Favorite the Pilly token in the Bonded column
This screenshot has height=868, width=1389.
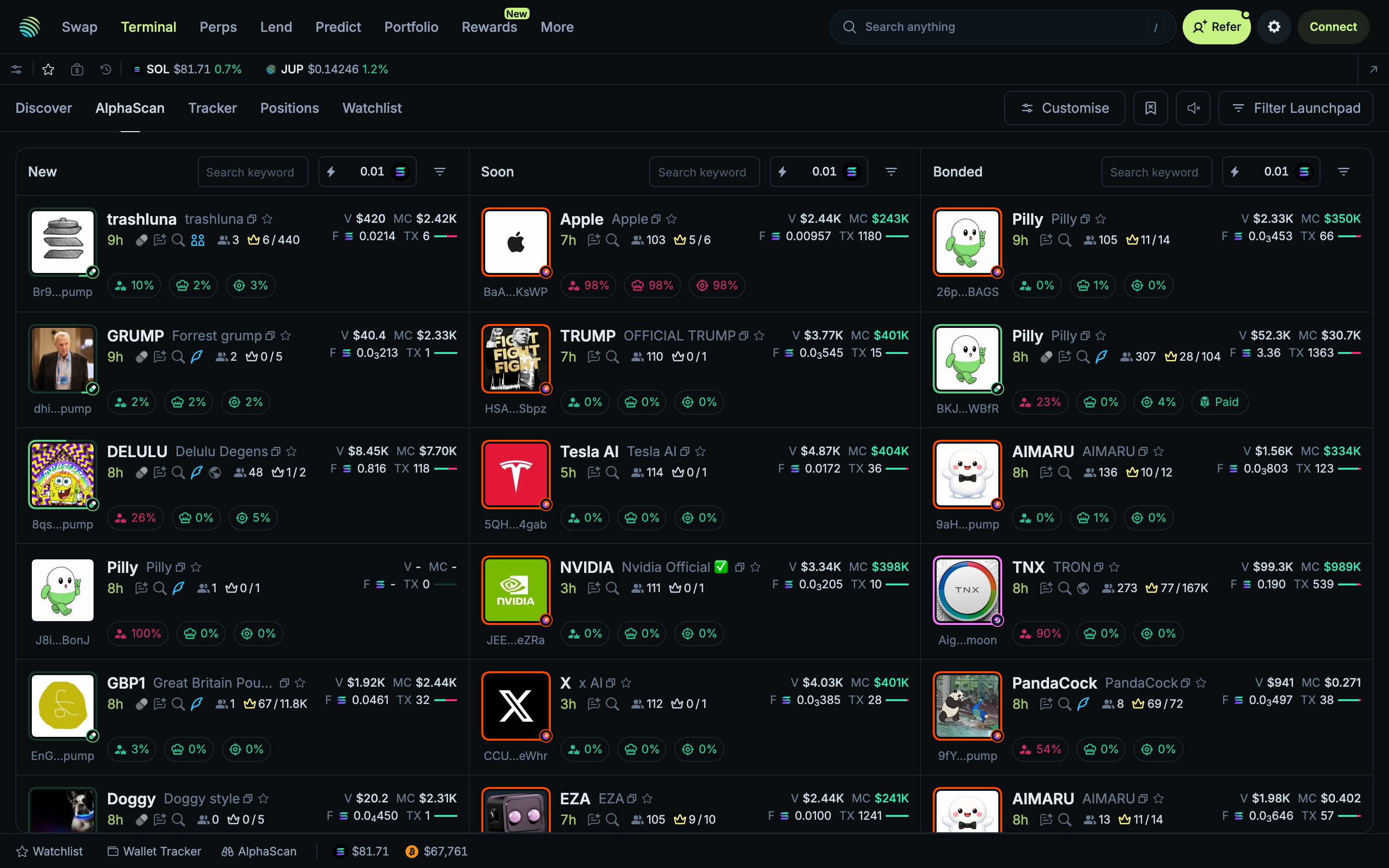1101,219
